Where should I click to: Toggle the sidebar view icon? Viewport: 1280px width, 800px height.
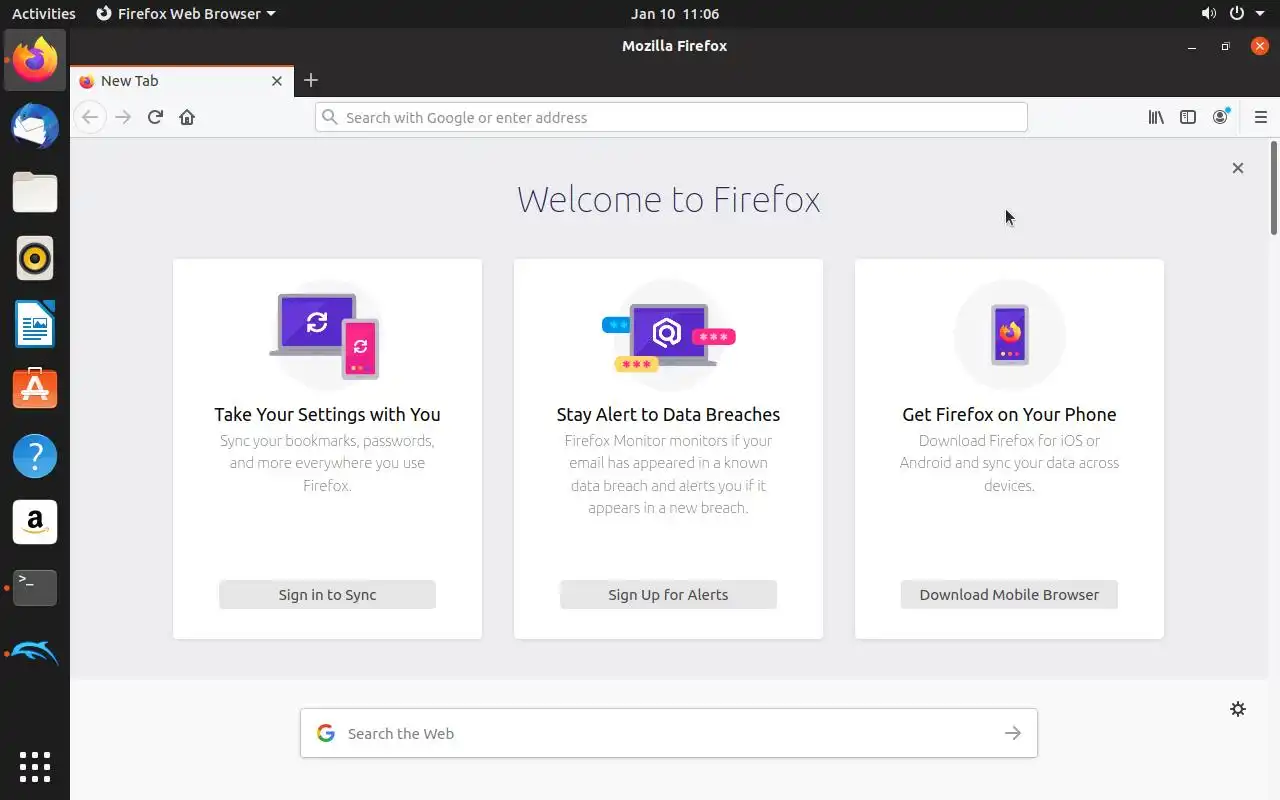click(1188, 117)
